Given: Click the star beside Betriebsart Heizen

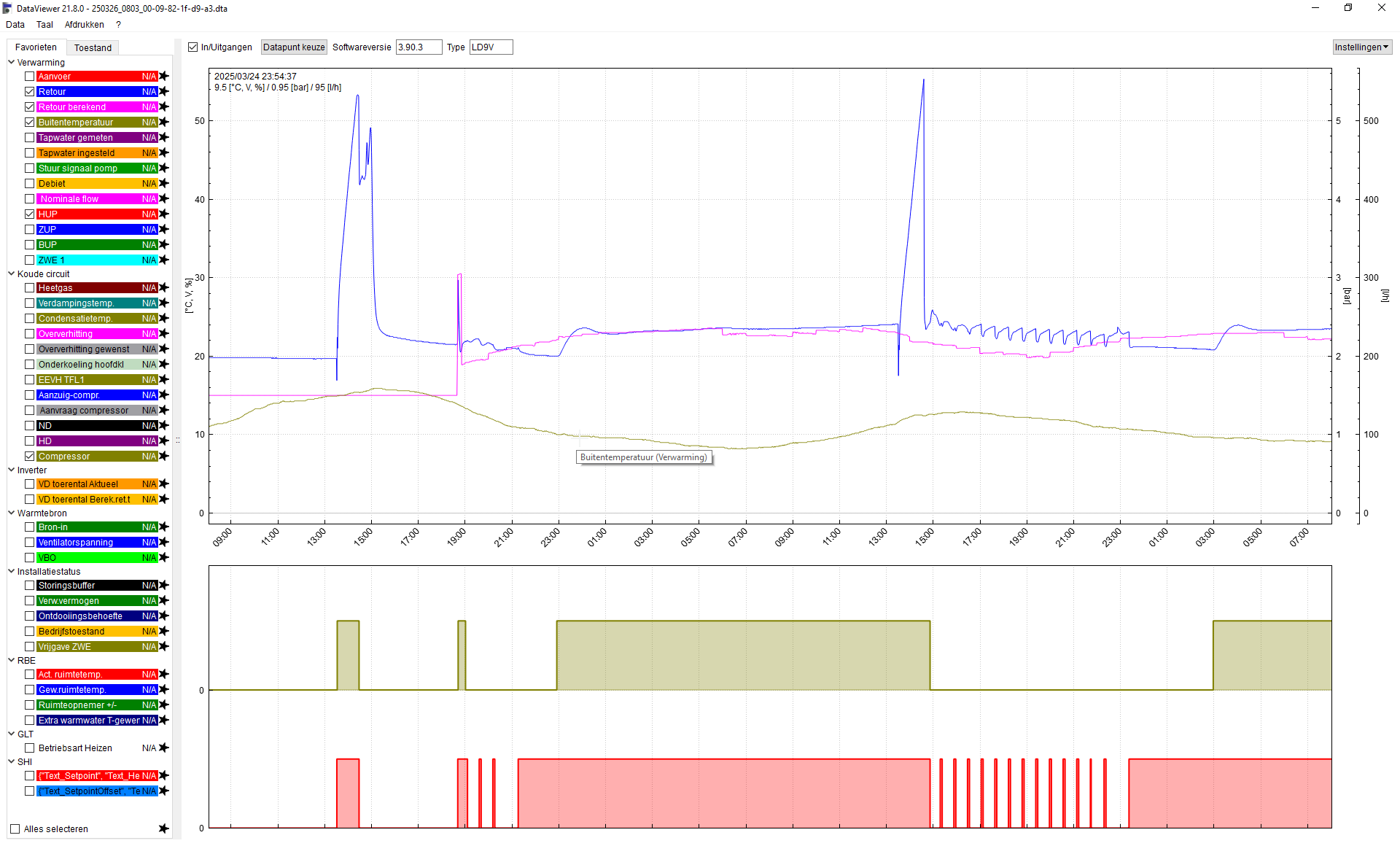Looking at the screenshot, I should pos(164,748).
